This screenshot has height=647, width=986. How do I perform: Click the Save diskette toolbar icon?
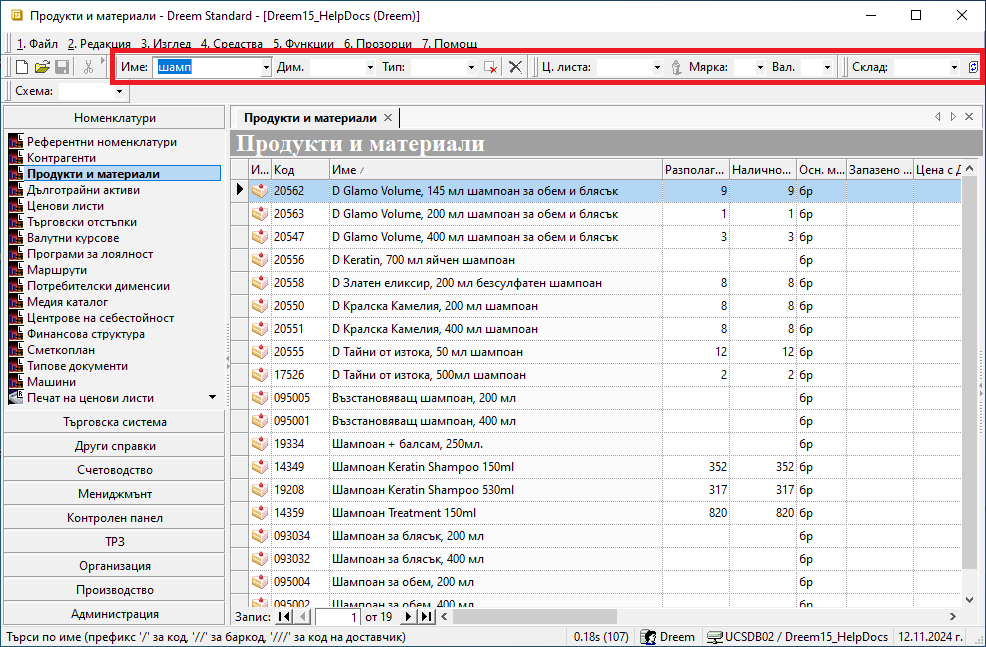click(61, 67)
